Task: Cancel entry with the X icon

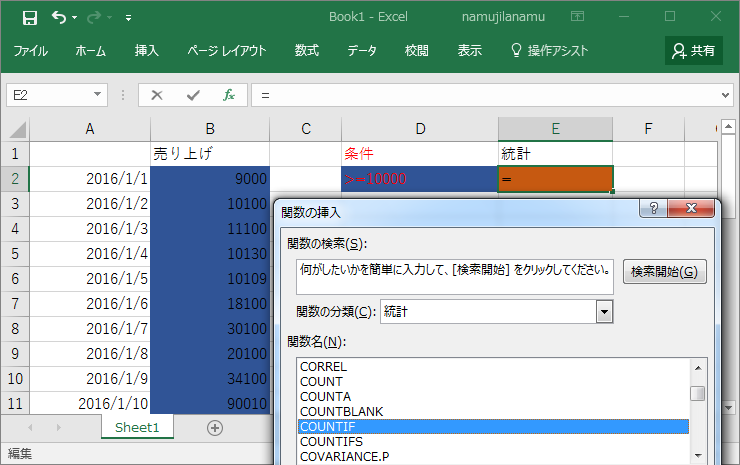Action: (157, 95)
